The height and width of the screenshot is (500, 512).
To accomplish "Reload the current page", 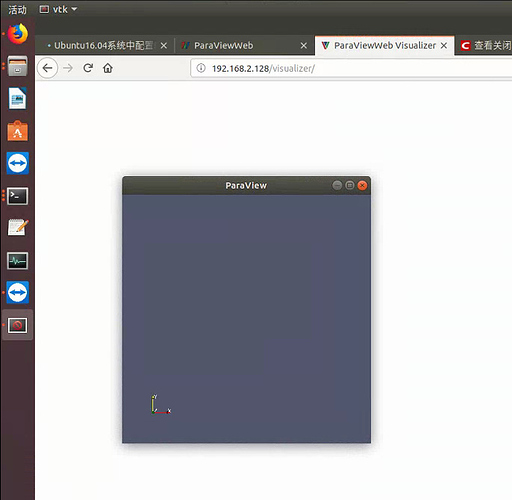I will [88, 68].
